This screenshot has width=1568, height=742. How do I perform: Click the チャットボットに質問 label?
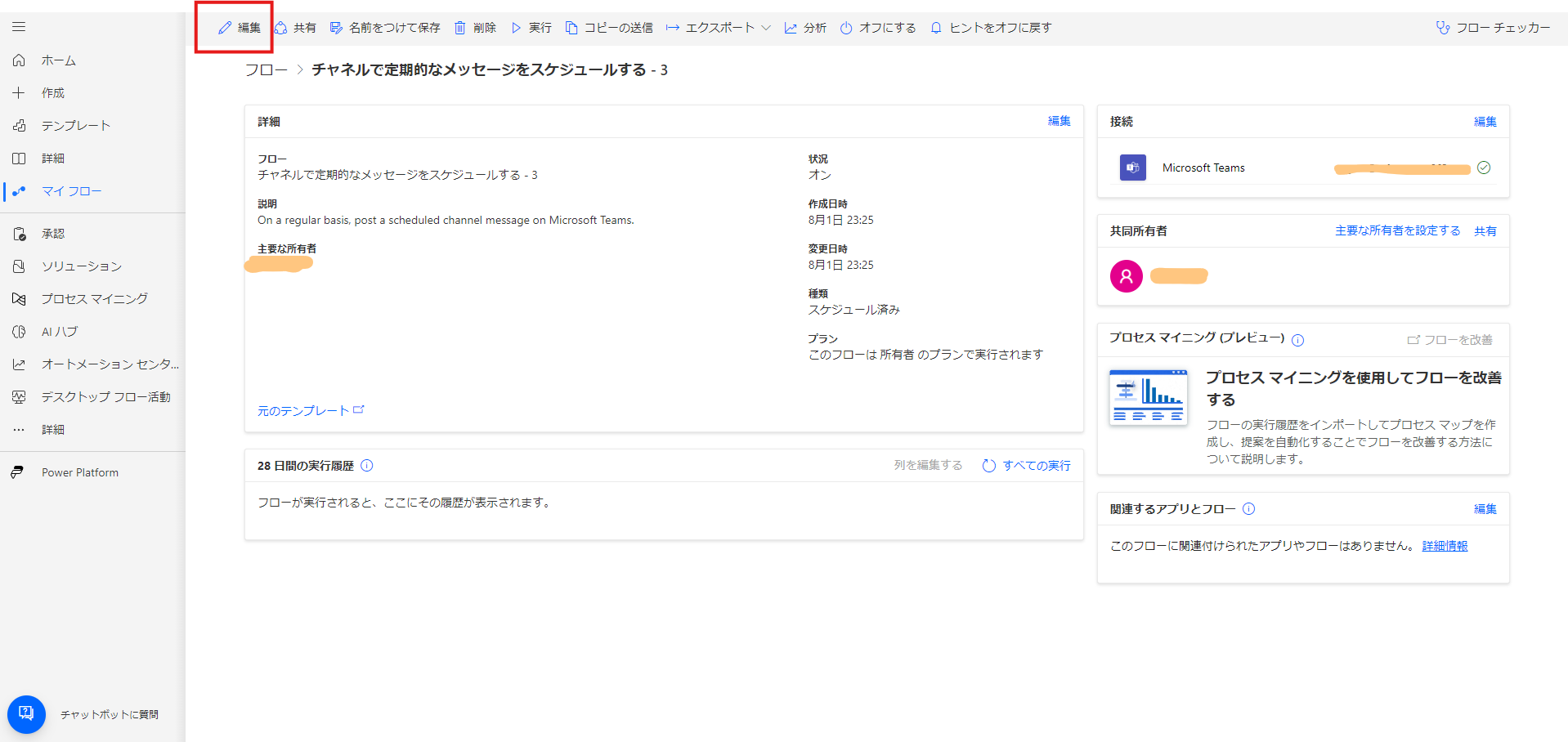pyautogui.click(x=110, y=714)
